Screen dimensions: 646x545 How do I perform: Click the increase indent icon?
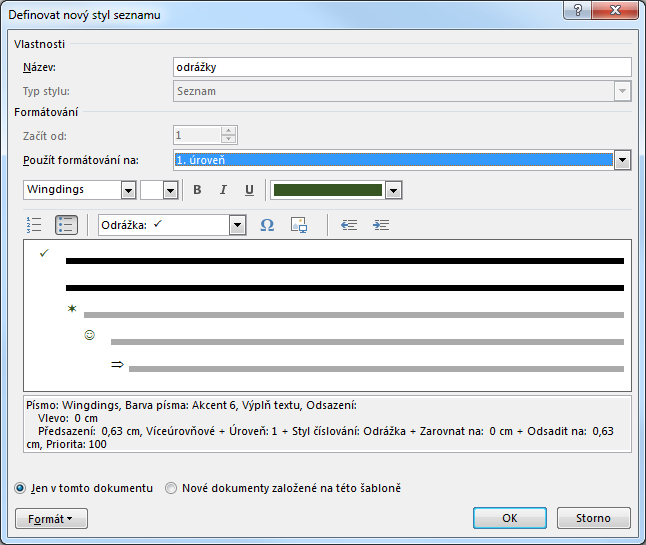click(x=381, y=225)
